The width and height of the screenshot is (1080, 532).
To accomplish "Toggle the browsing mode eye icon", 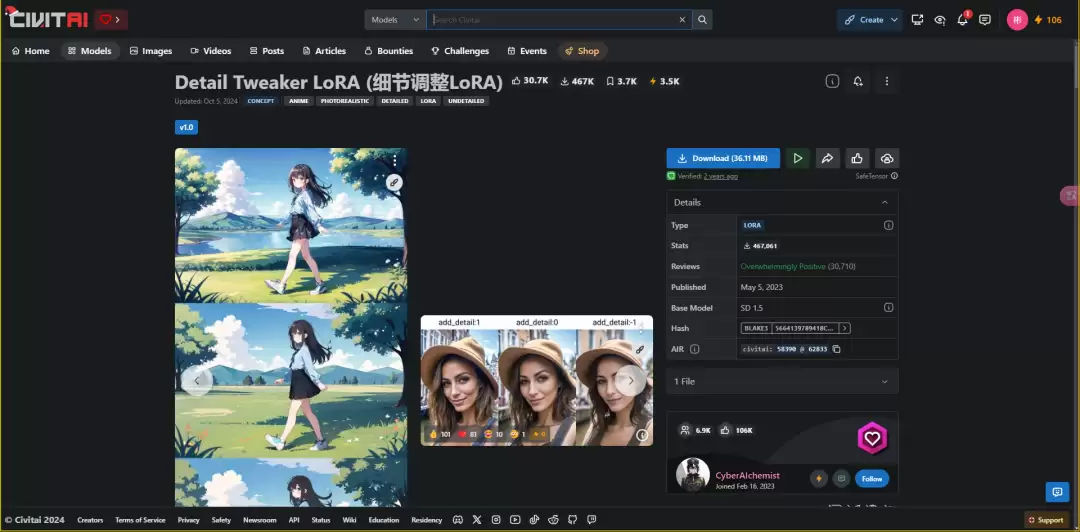I will (x=939, y=19).
